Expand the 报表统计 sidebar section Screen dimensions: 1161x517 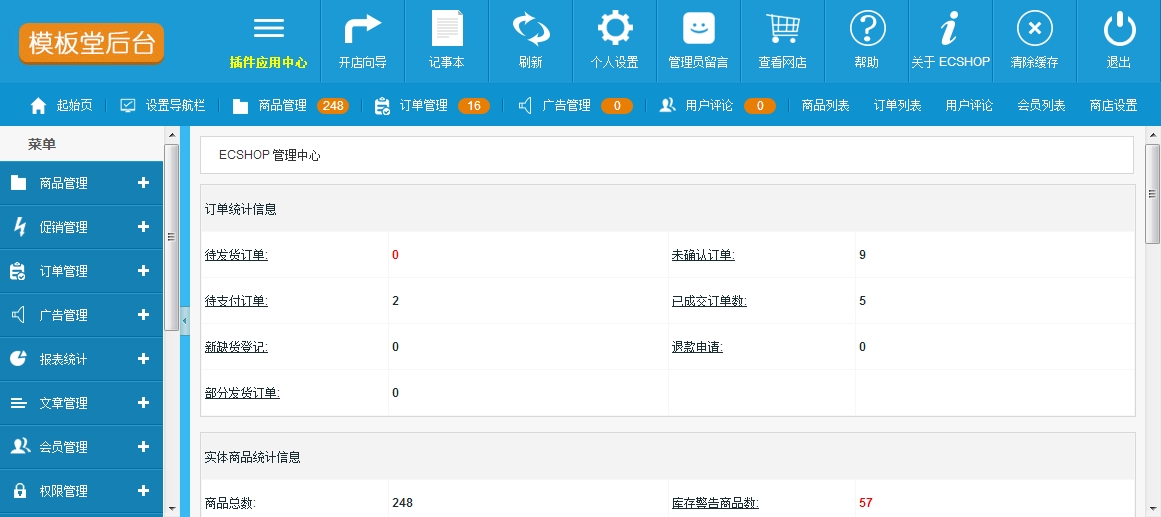(x=143, y=359)
